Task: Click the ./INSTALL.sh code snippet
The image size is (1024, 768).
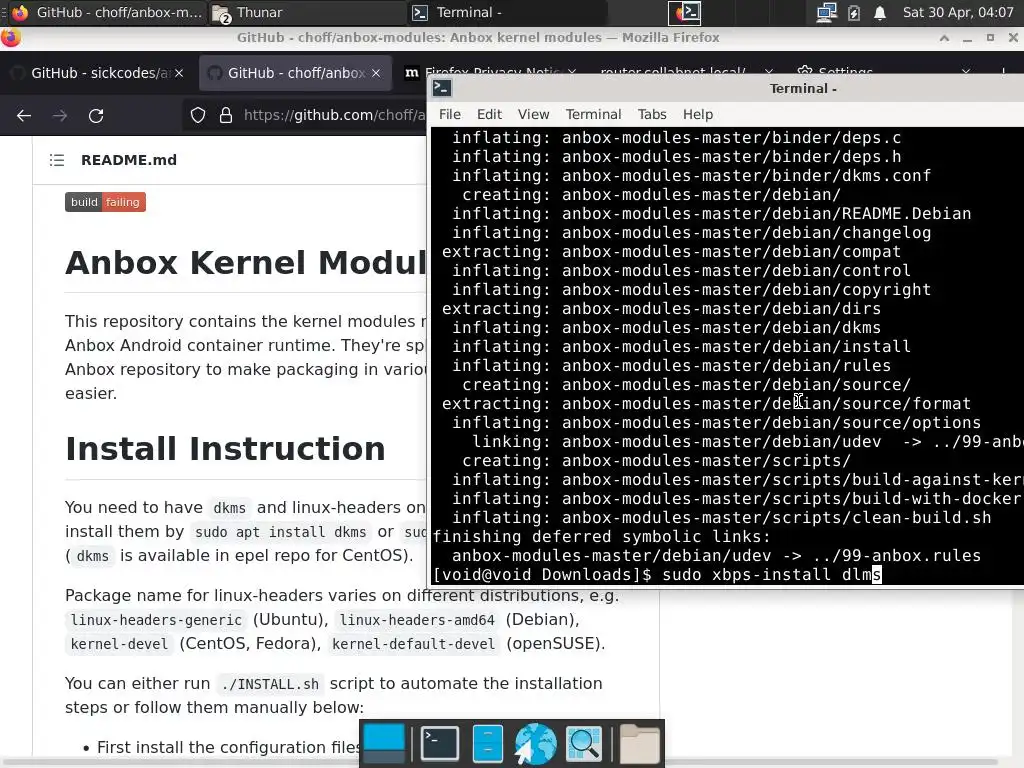Action: [270, 684]
